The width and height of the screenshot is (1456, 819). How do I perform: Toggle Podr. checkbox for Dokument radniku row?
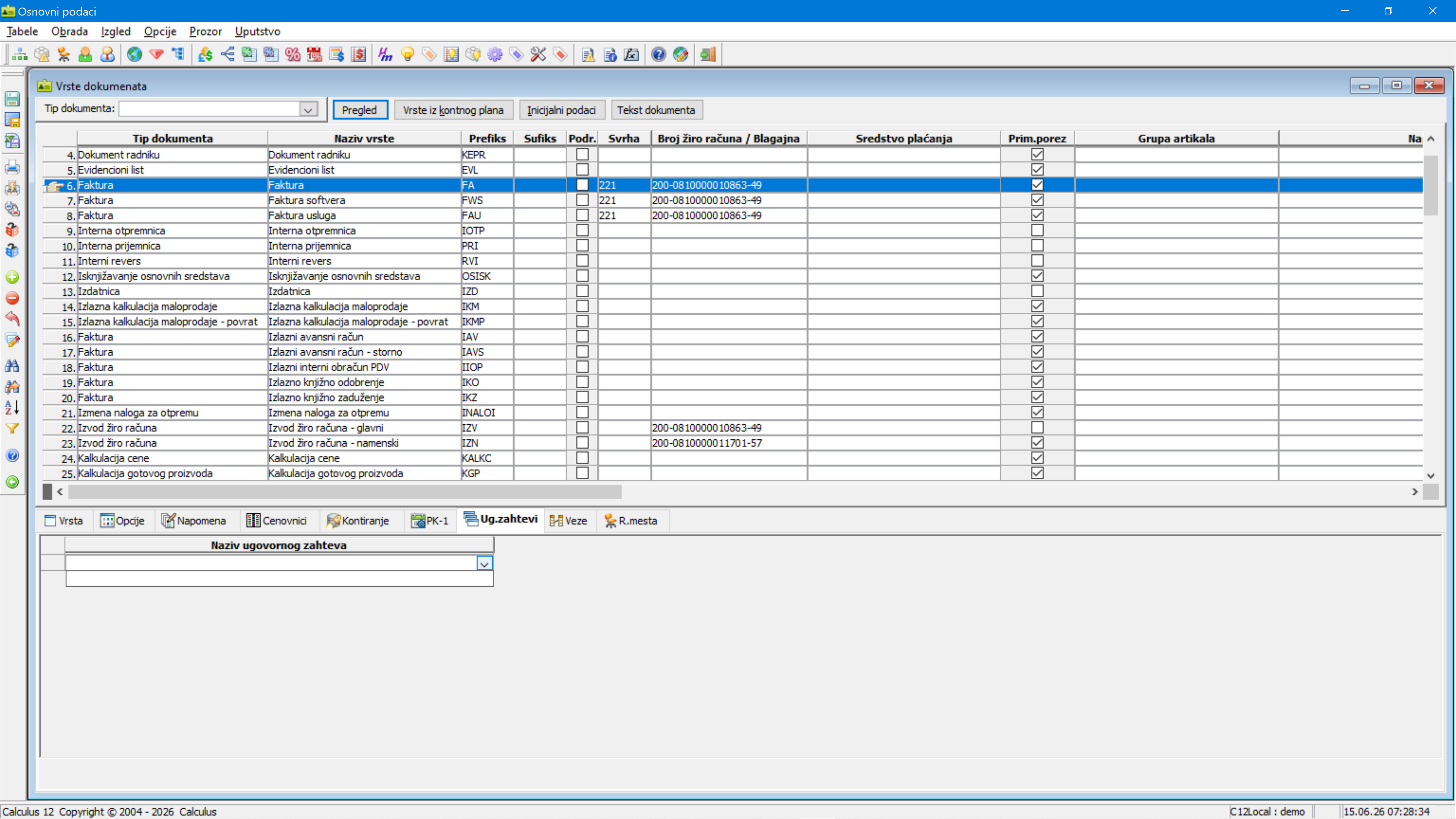[x=582, y=154]
